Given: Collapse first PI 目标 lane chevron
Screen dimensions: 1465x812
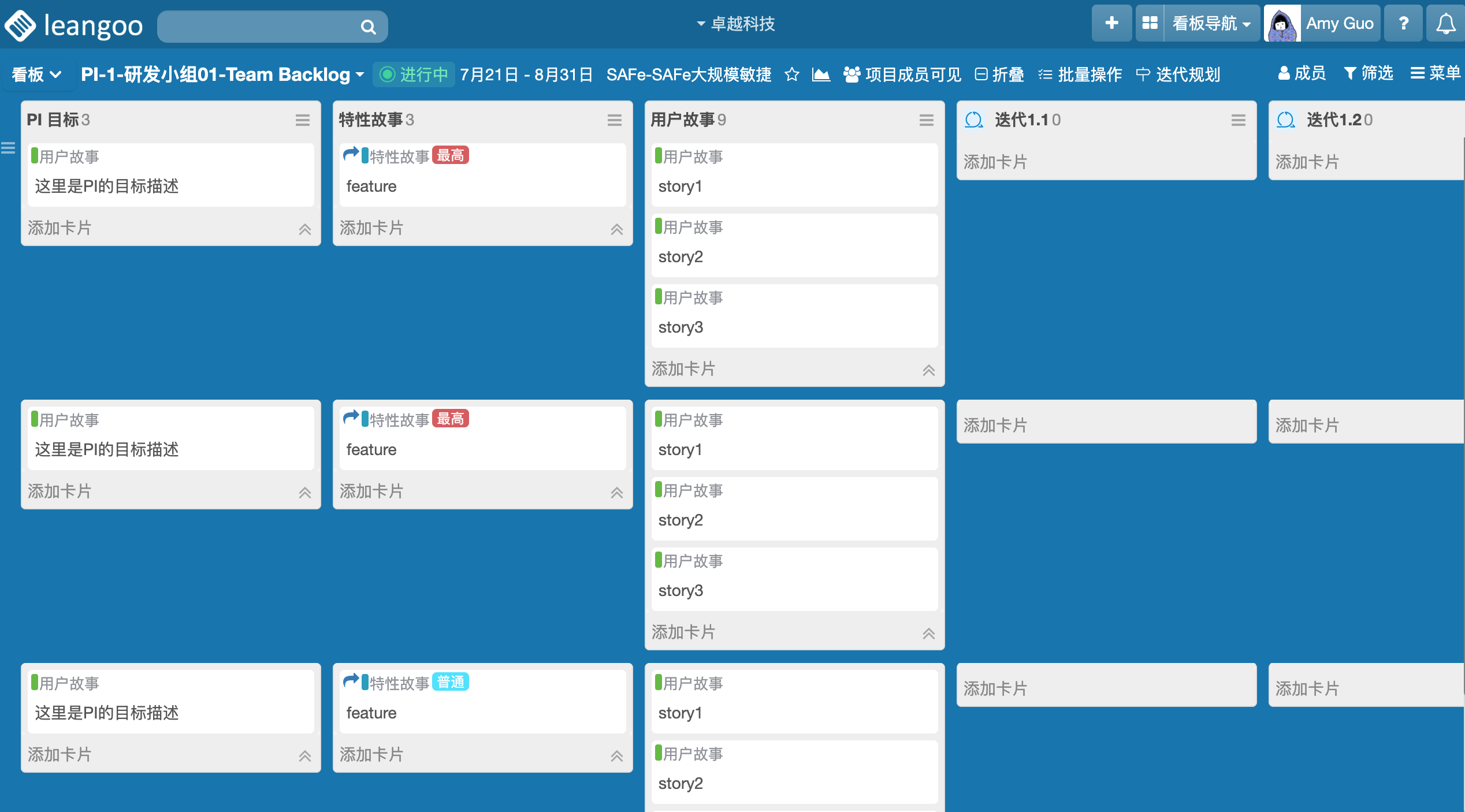Looking at the screenshot, I should point(305,229).
